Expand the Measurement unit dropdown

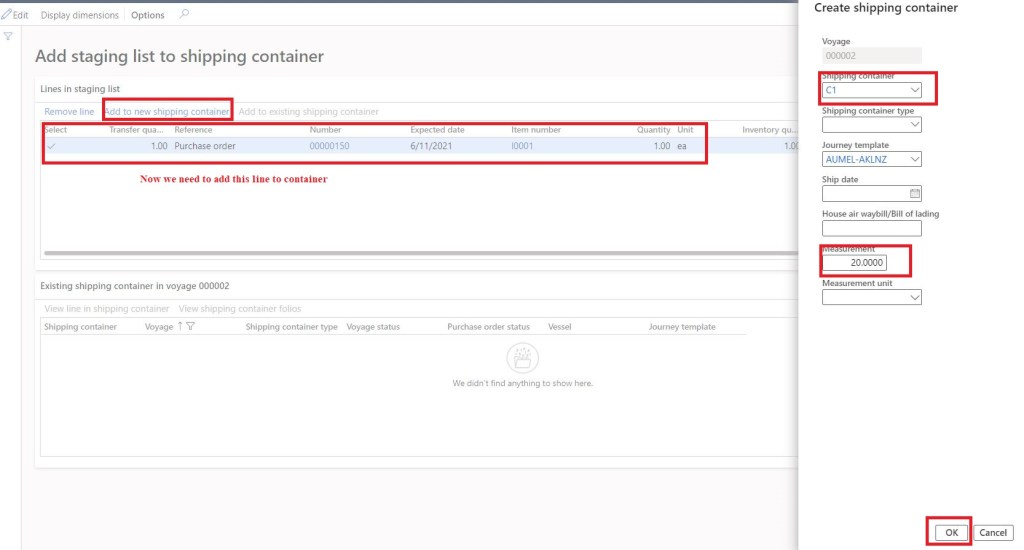914,297
